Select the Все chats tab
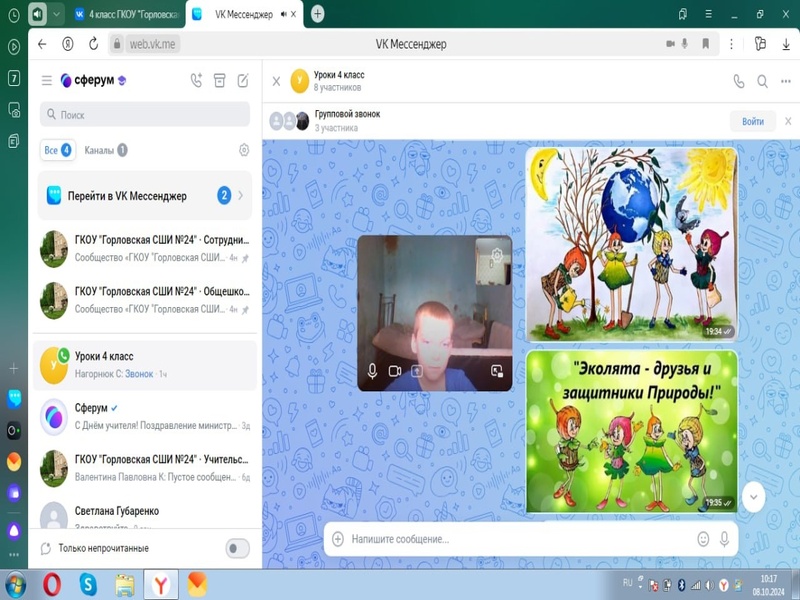The width and height of the screenshot is (800, 600). tap(57, 150)
